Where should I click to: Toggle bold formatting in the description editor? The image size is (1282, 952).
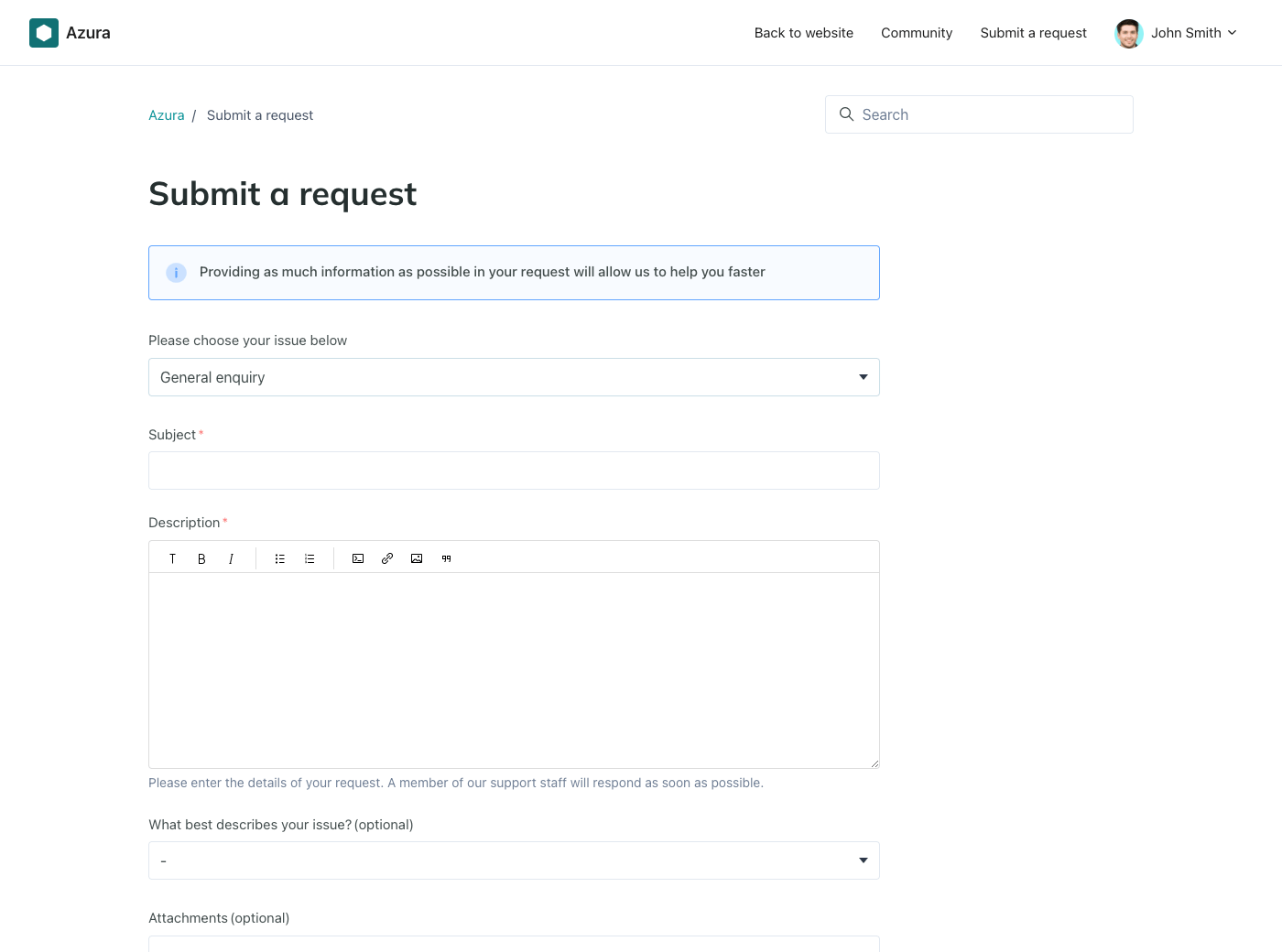point(201,558)
